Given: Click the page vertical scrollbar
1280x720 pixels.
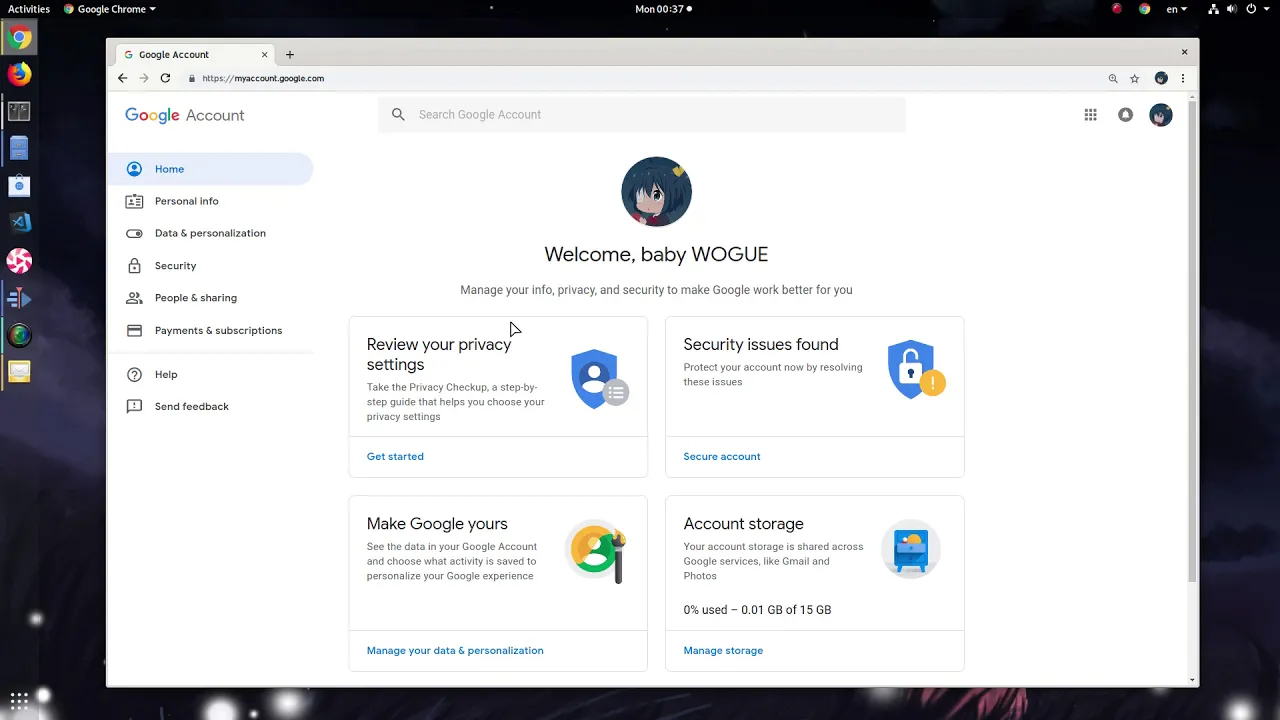Looking at the screenshot, I should [1192, 340].
